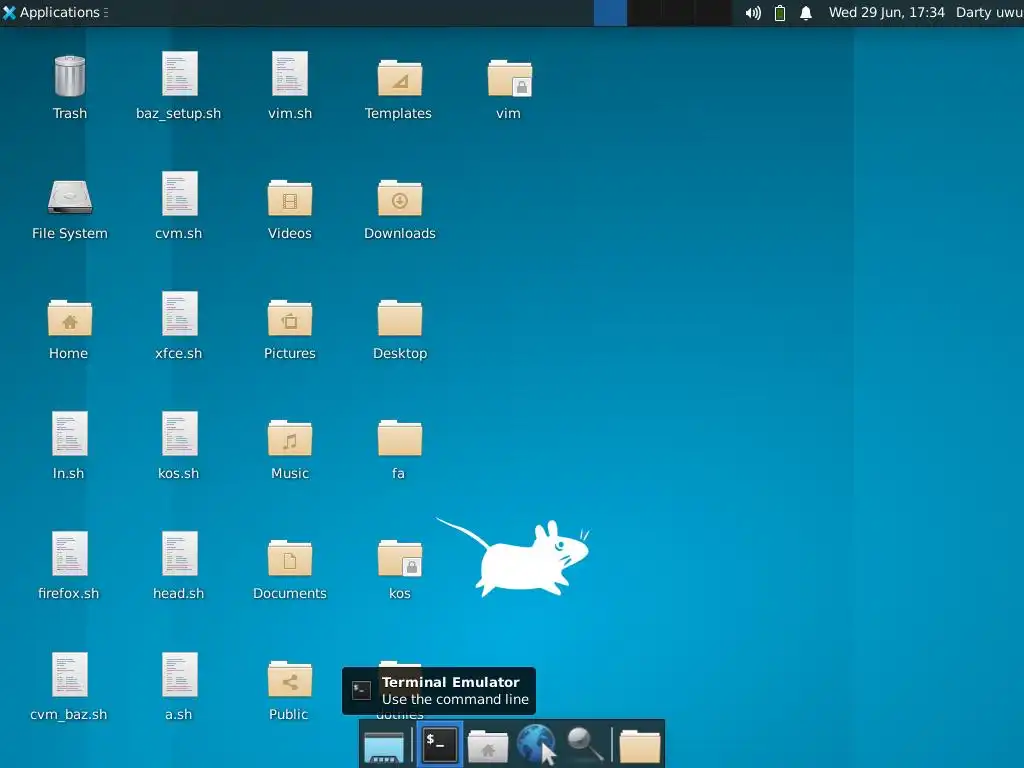Select the baz_setup.sh script file
The image size is (1024, 768).
coord(179,74)
